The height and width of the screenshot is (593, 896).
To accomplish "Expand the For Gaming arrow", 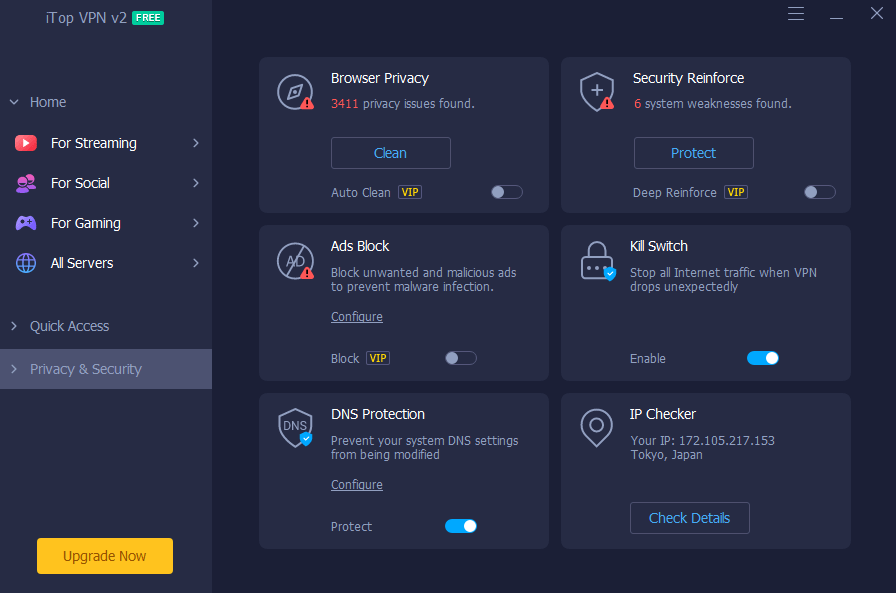I will tap(196, 223).
